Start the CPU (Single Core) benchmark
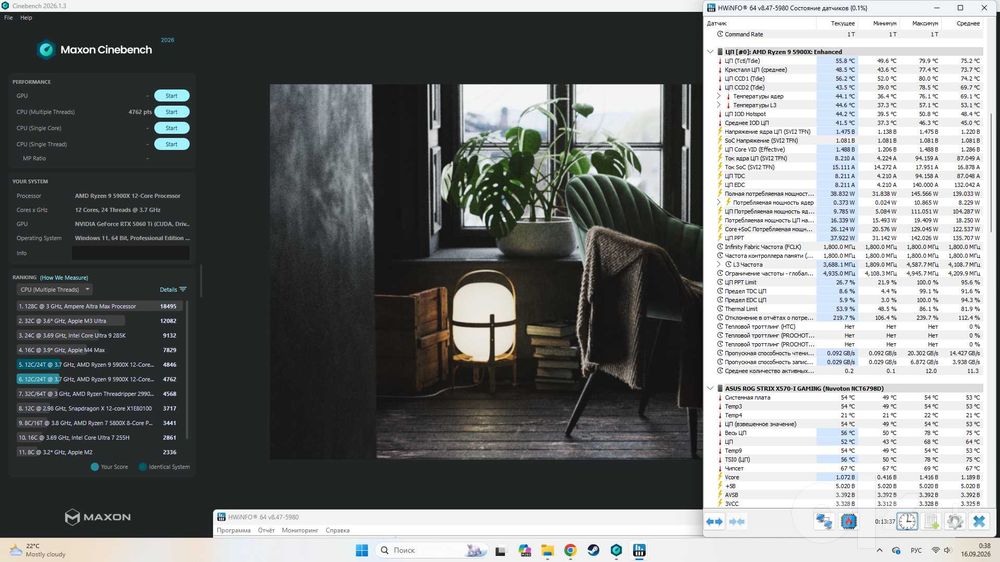This screenshot has width=1000, height=562. tap(172, 128)
